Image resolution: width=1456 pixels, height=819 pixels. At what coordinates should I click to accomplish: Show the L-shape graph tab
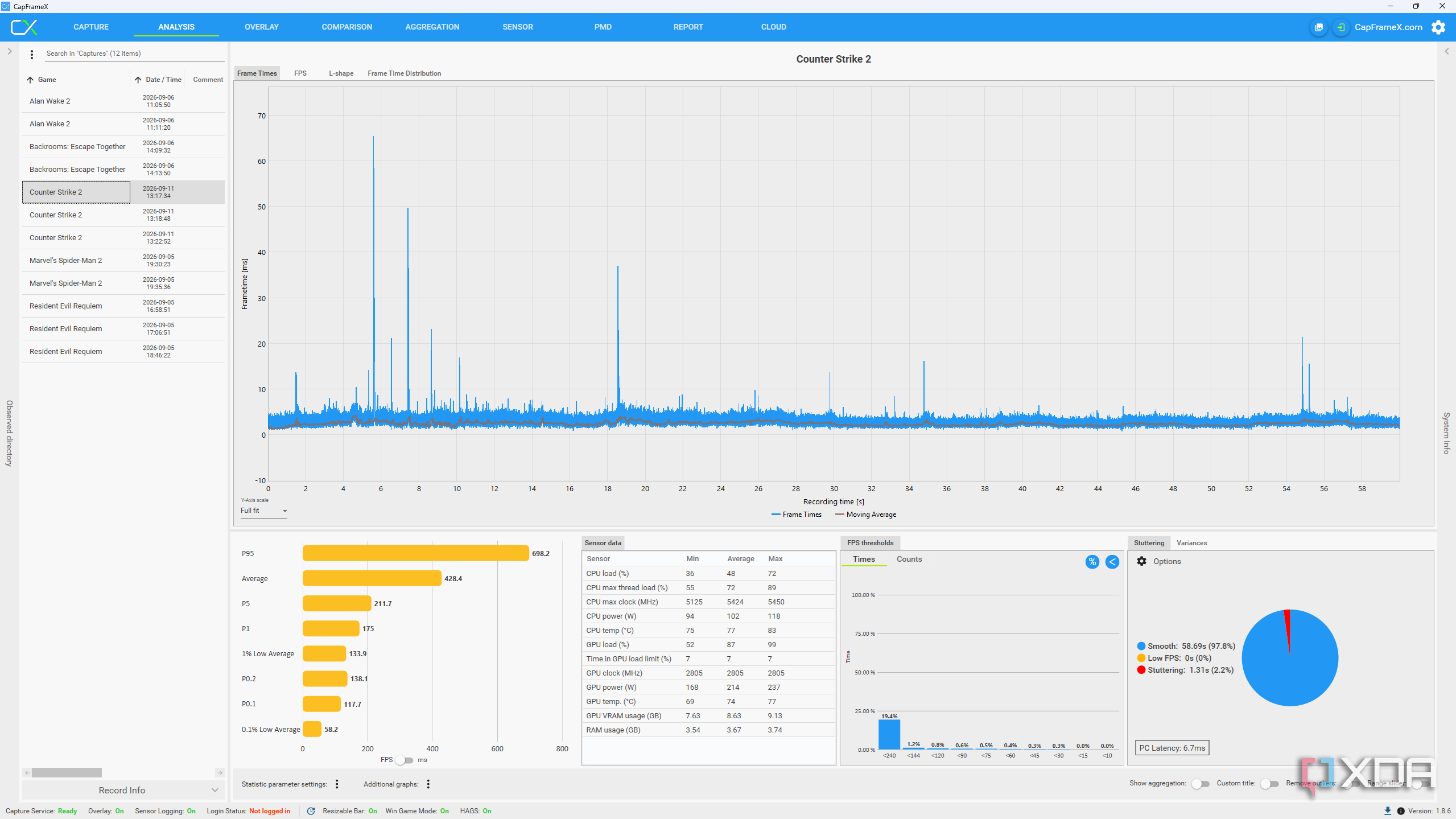(341, 73)
